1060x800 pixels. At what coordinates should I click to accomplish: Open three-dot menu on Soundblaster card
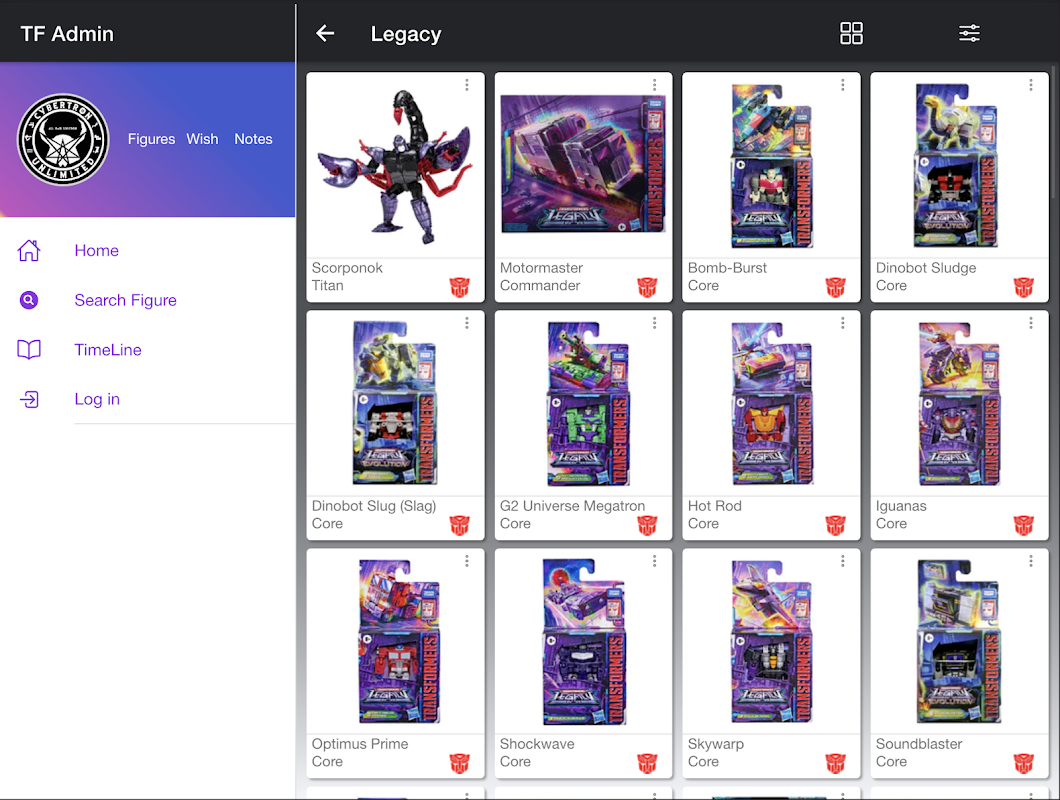tap(1030, 561)
